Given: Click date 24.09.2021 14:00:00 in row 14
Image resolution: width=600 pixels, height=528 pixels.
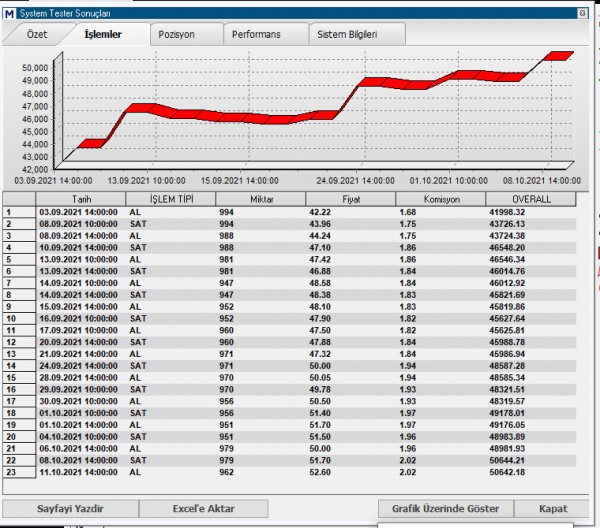Looking at the screenshot, I should tap(78, 366).
